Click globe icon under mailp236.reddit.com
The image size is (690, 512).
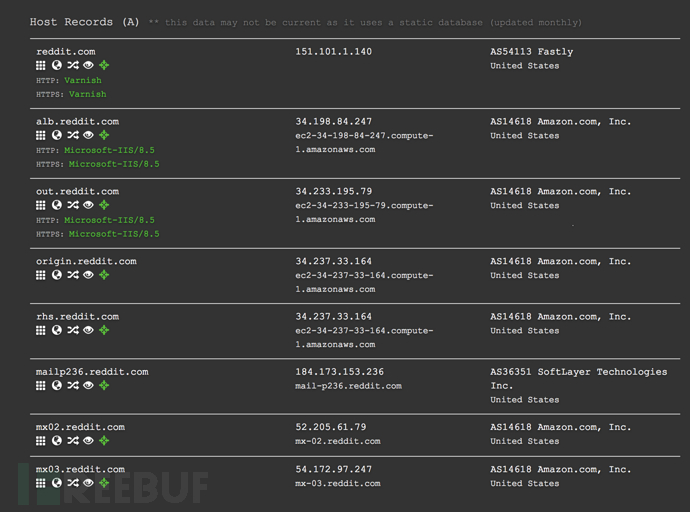(57, 385)
